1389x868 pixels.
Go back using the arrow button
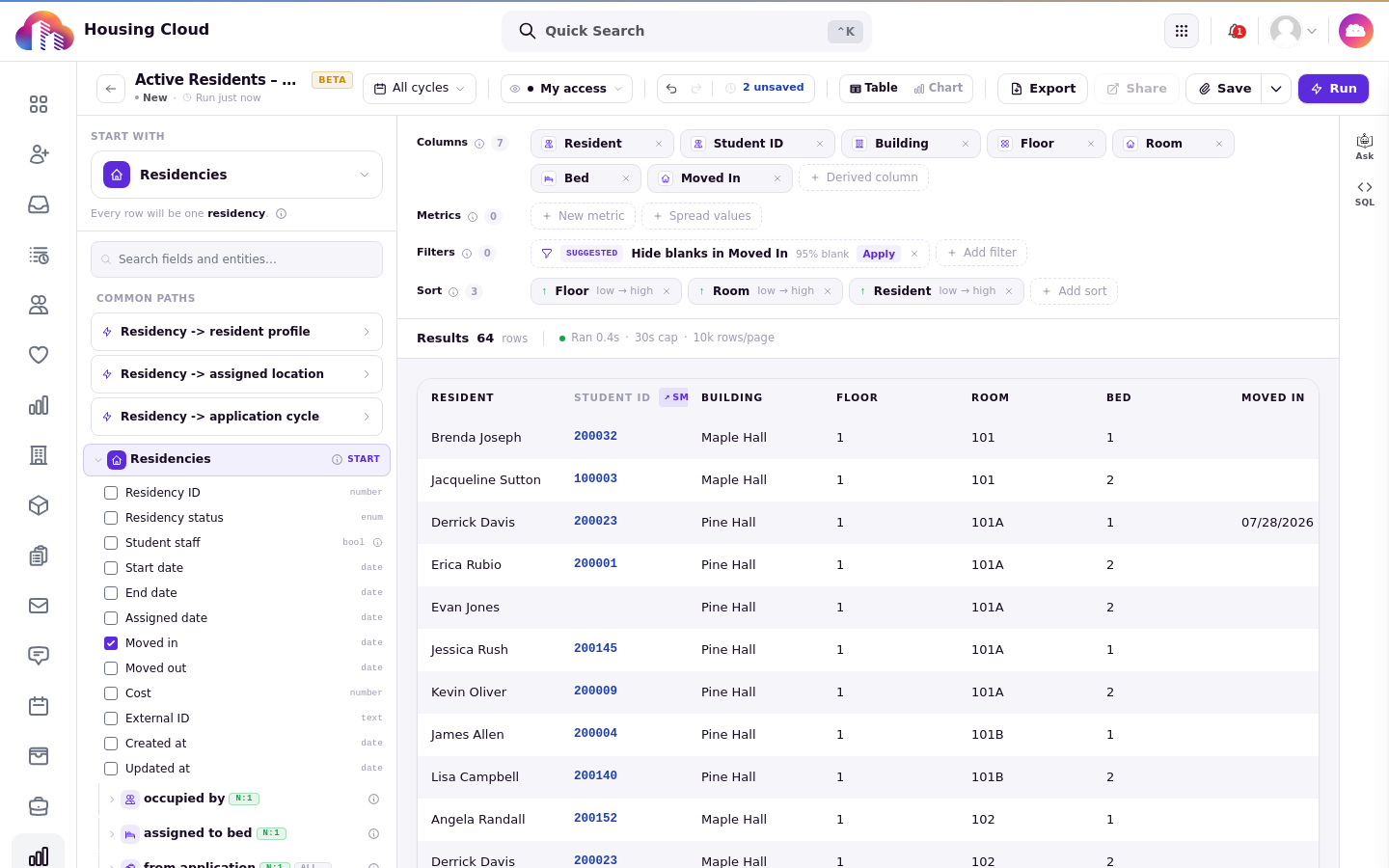(x=111, y=89)
